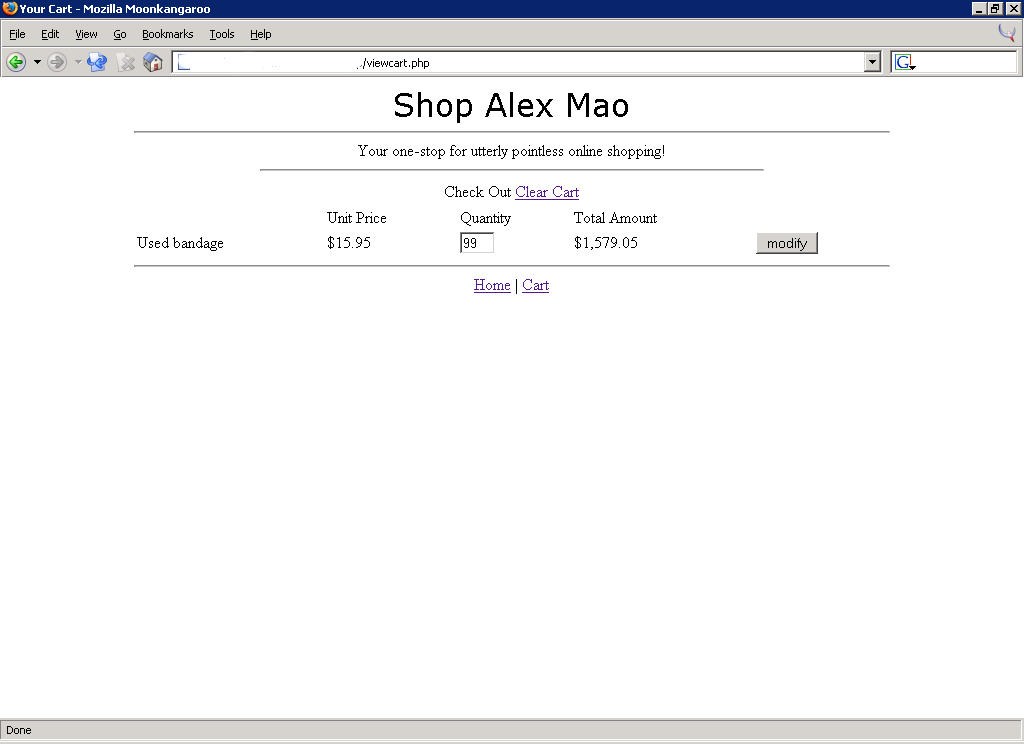1024x744 pixels.
Task: Open the Back button history dropdown
Action: 37,62
